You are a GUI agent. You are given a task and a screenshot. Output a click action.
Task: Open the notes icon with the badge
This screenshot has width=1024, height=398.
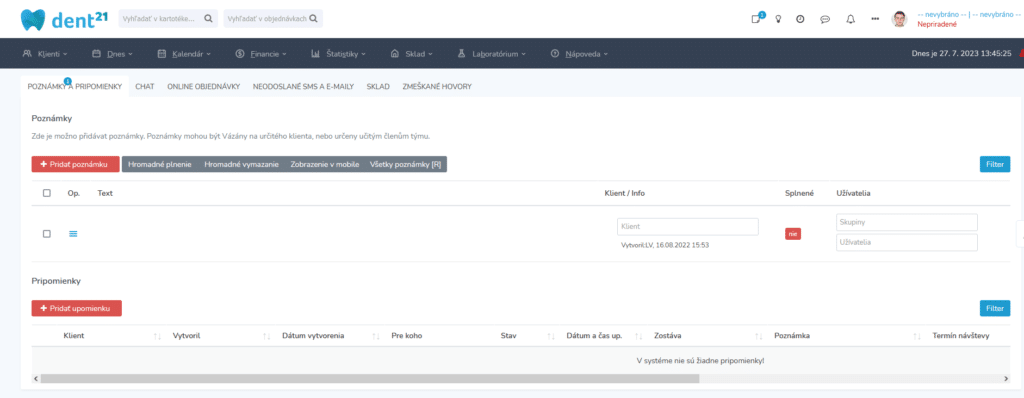(756, 19)
